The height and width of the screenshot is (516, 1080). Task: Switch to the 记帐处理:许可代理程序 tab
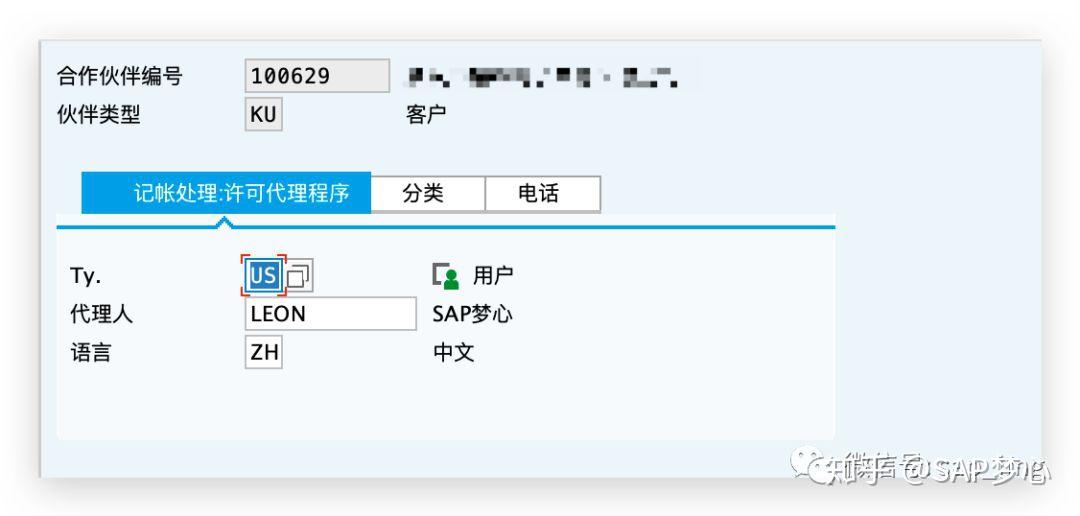click(227, 193)
